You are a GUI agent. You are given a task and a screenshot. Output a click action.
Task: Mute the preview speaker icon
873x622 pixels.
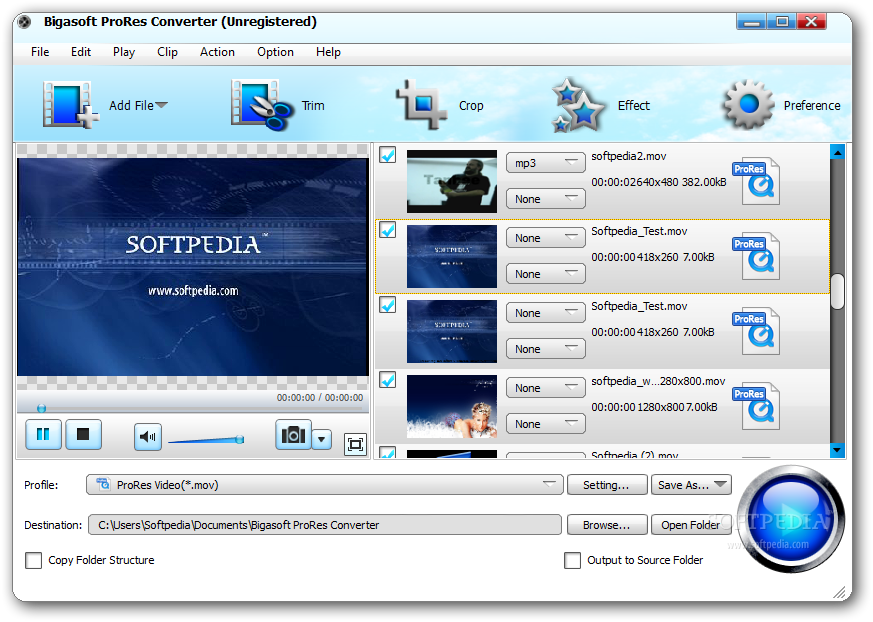click(148, 437)
